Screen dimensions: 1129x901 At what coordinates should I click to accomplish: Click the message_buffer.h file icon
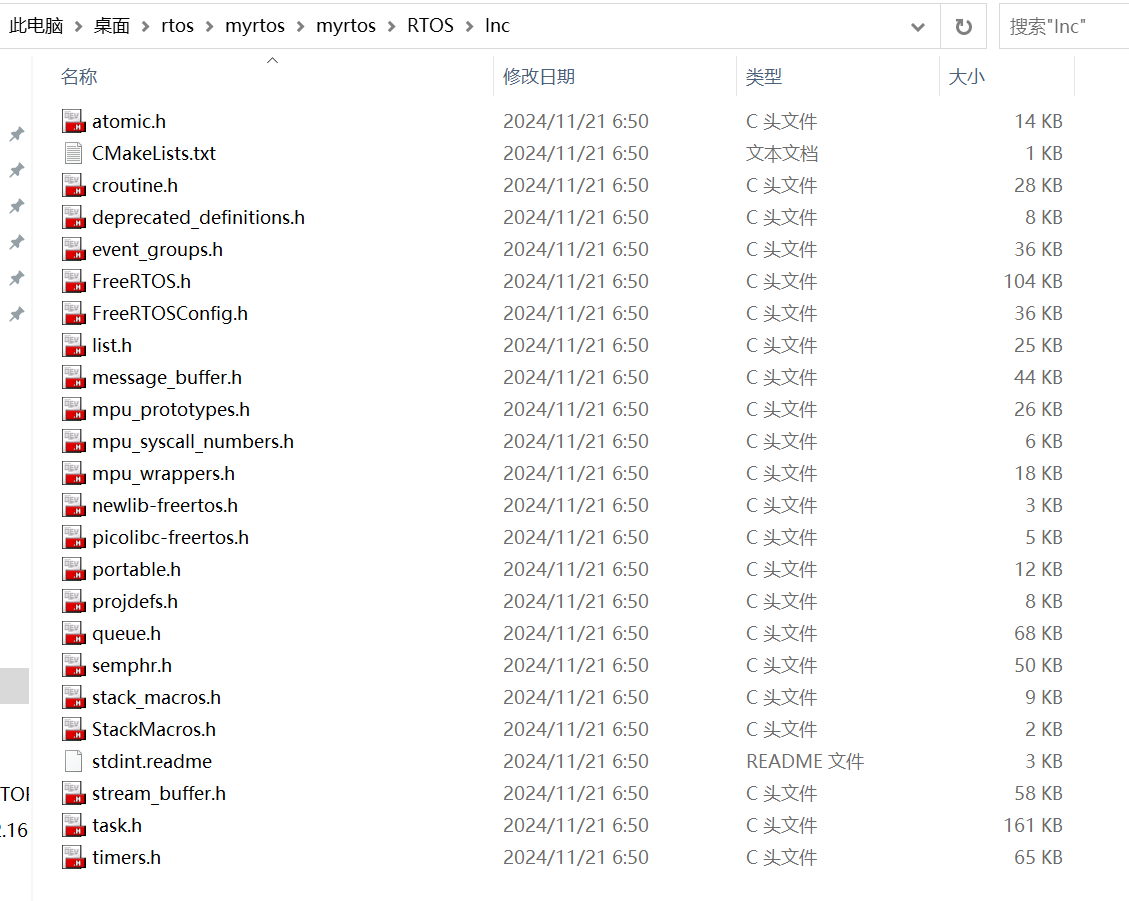click(73, 377)
